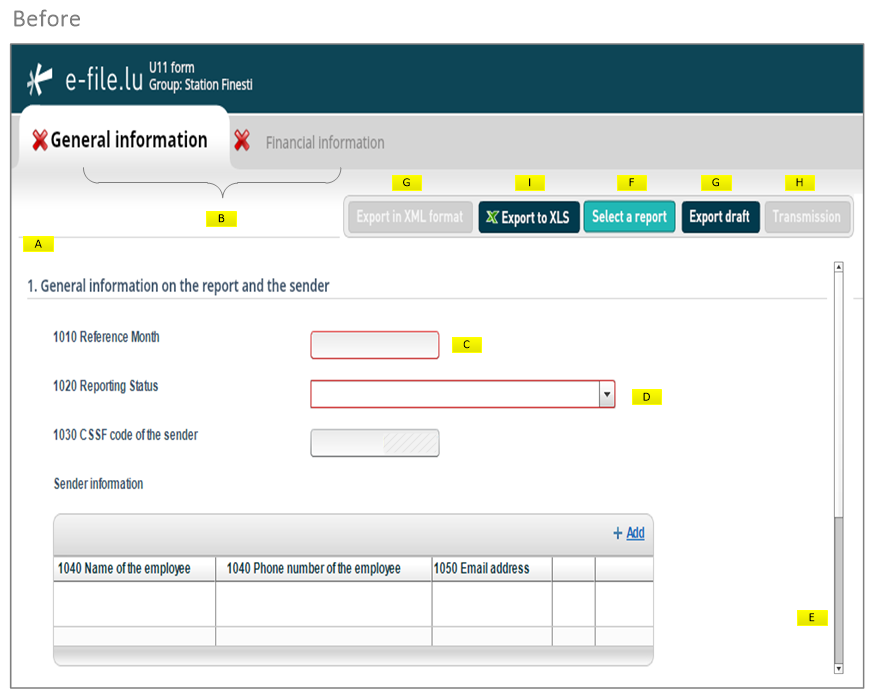876x697 pixels.
Task: Click the Add link in Sender information table
Action: point(635,533)
